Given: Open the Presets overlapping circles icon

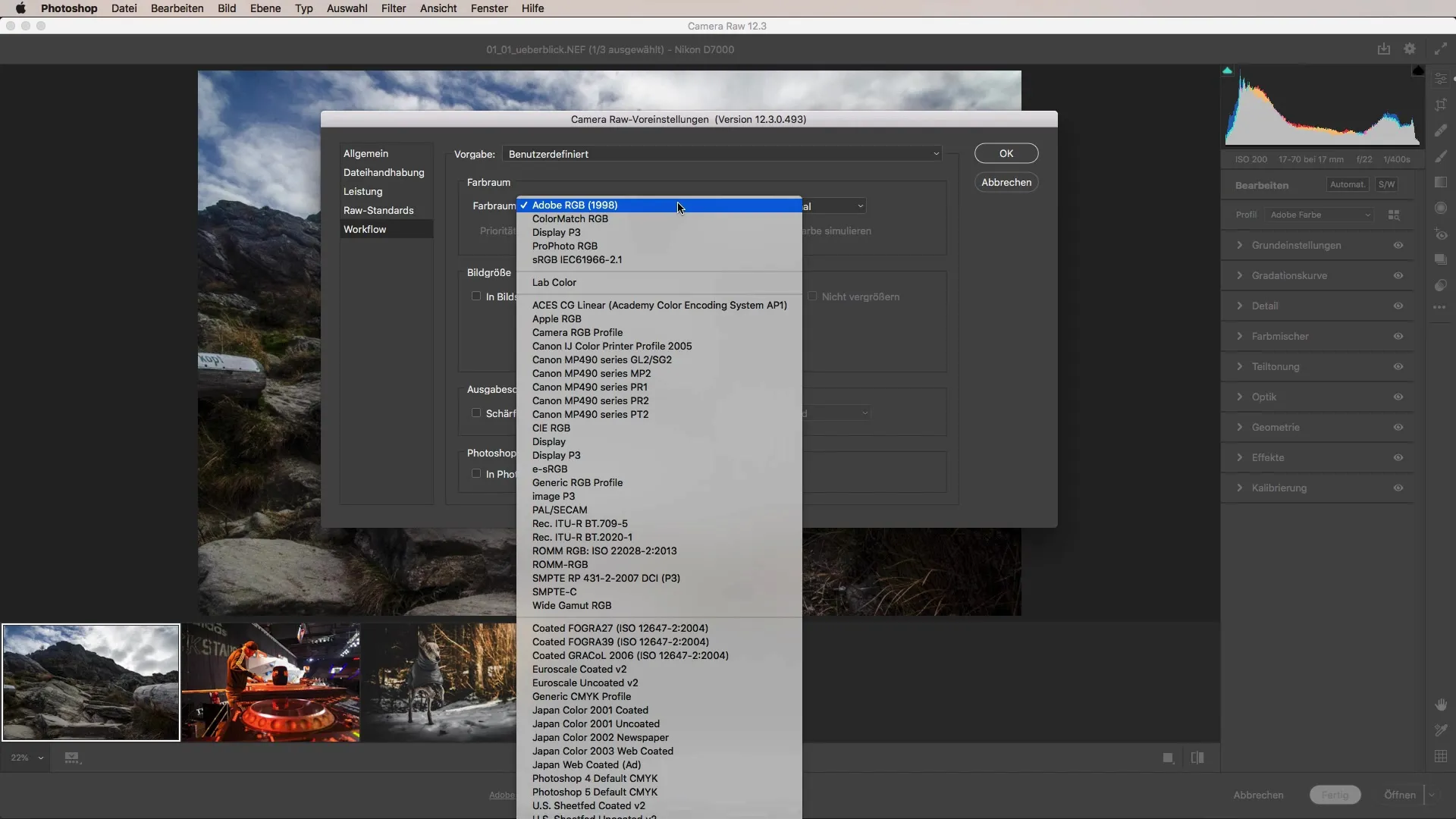Looking at the screenshot, I should point(1441,285).
